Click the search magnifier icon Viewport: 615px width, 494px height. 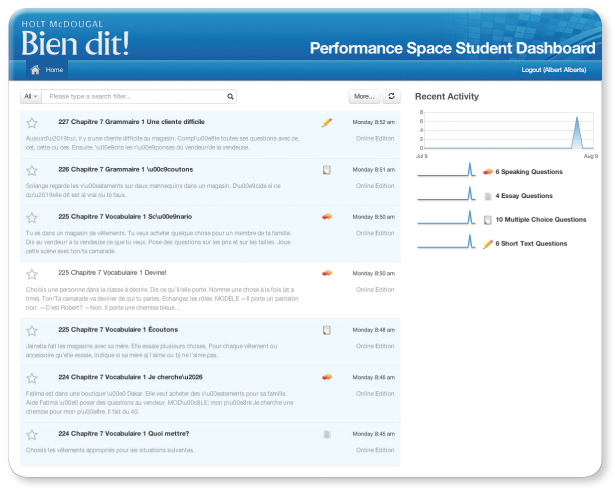point(230,97)
